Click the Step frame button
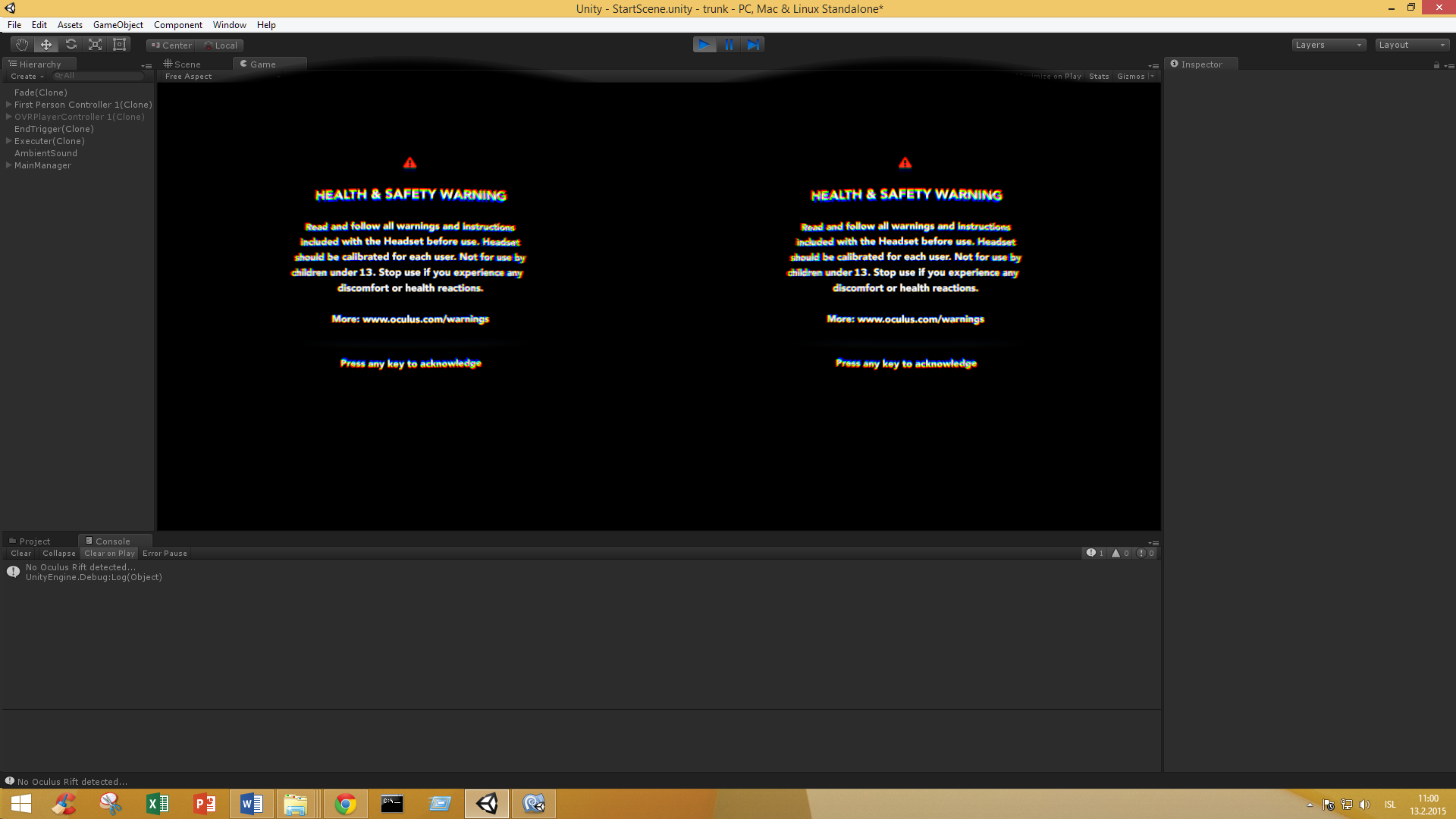1456x819 pixels. (753, 45)
